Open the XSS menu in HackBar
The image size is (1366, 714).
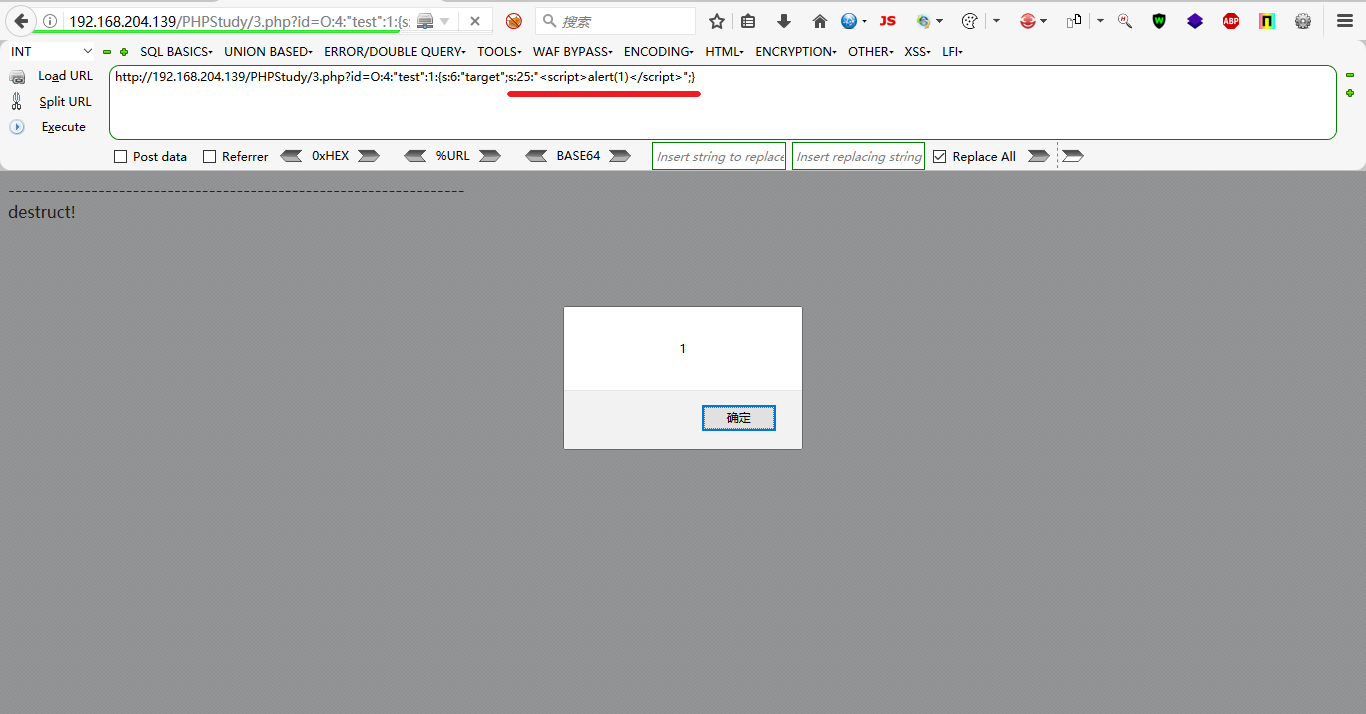pos(917,51)
